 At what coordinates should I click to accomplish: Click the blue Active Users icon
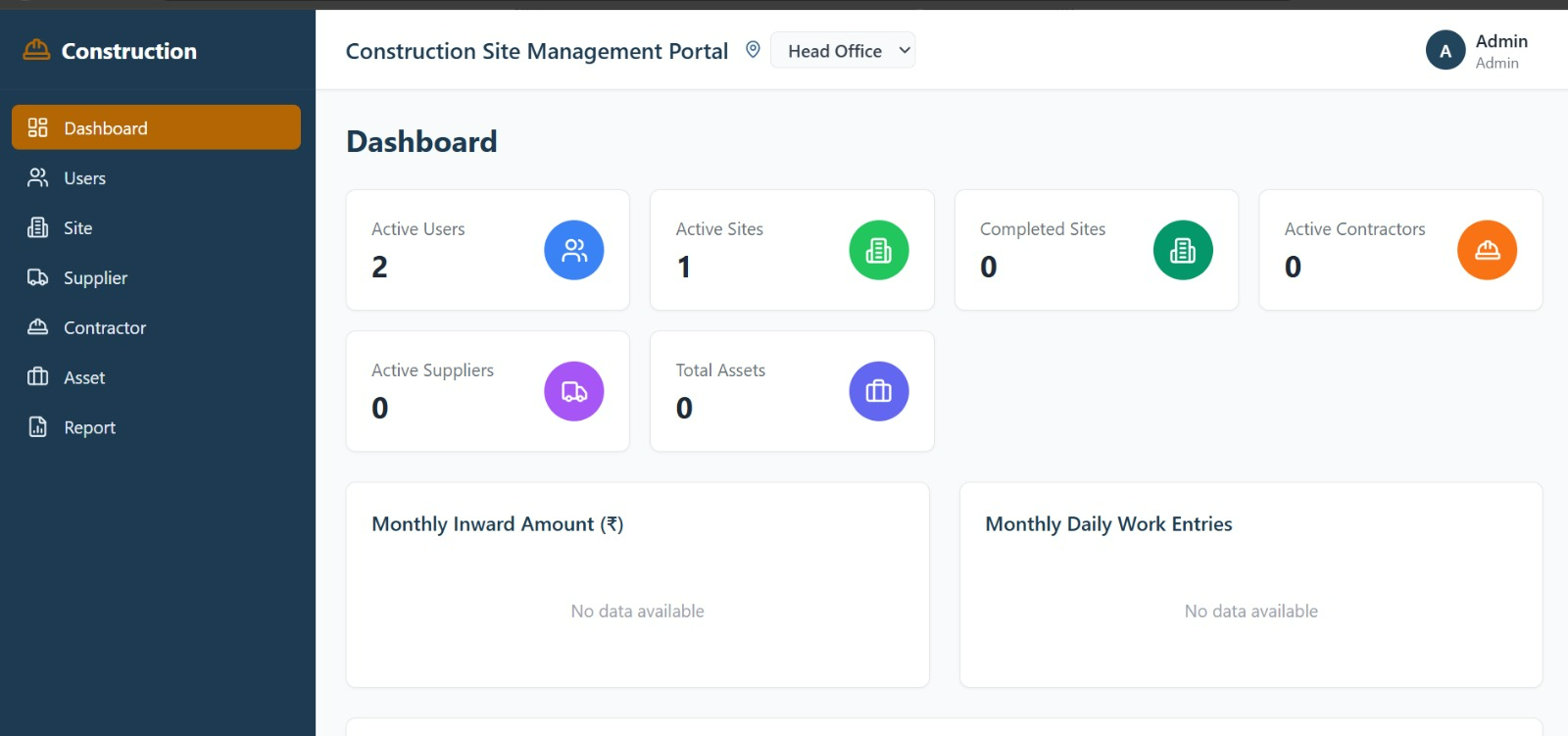(x=574, y=250)
